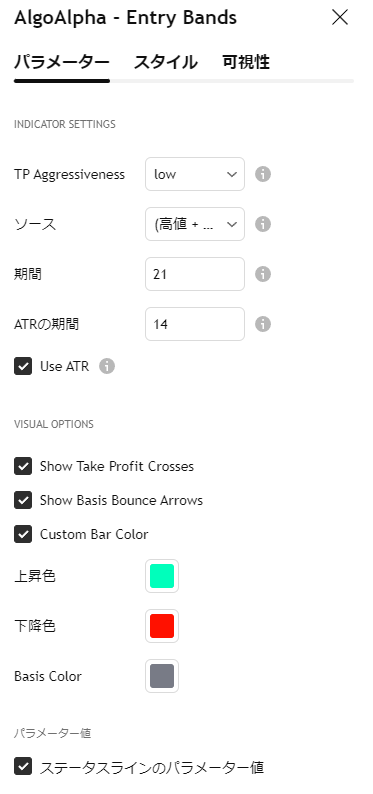
Task: Expand the ソース source dropdown
Action: 195,224
